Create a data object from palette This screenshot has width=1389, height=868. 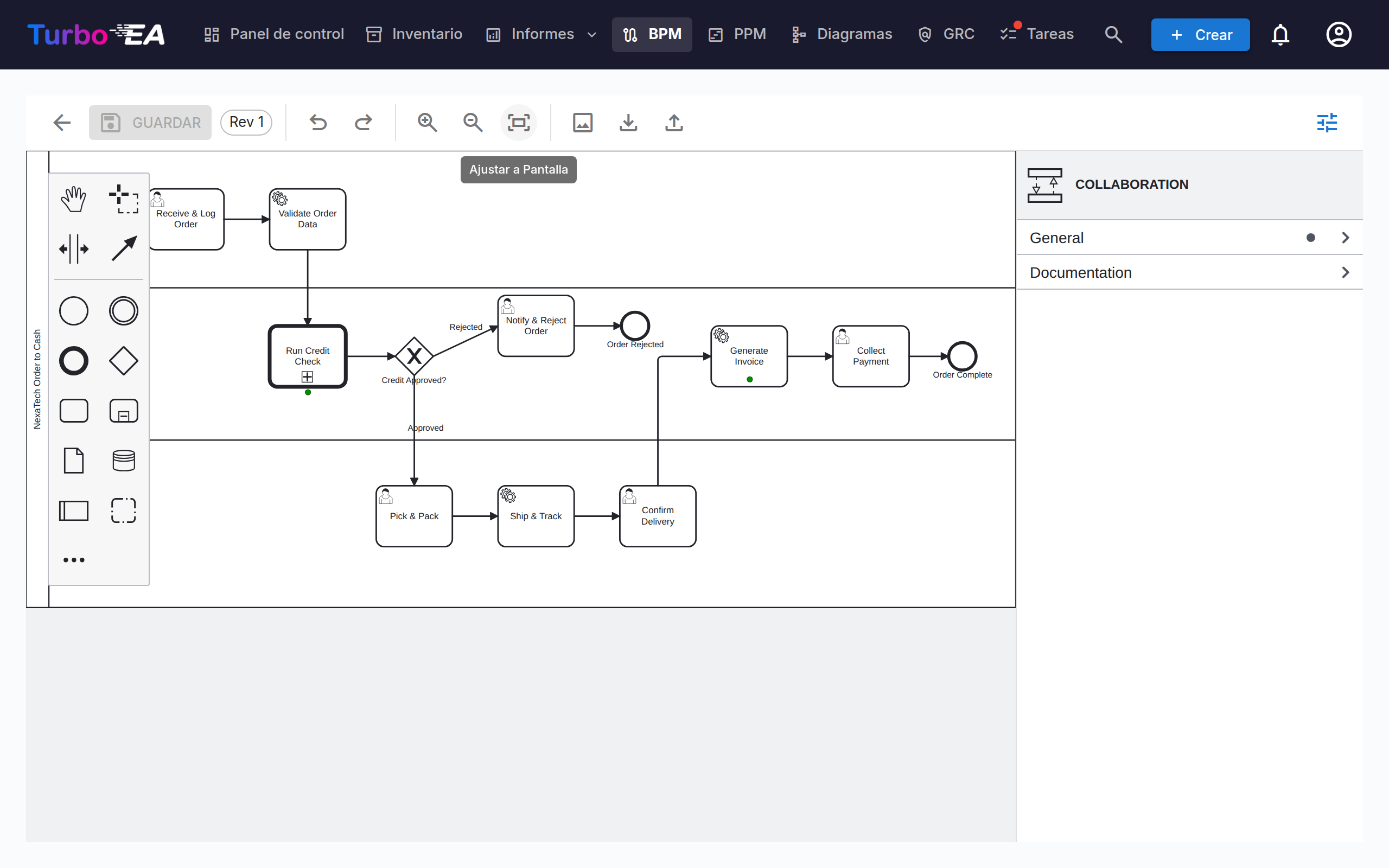click(73, 461)
